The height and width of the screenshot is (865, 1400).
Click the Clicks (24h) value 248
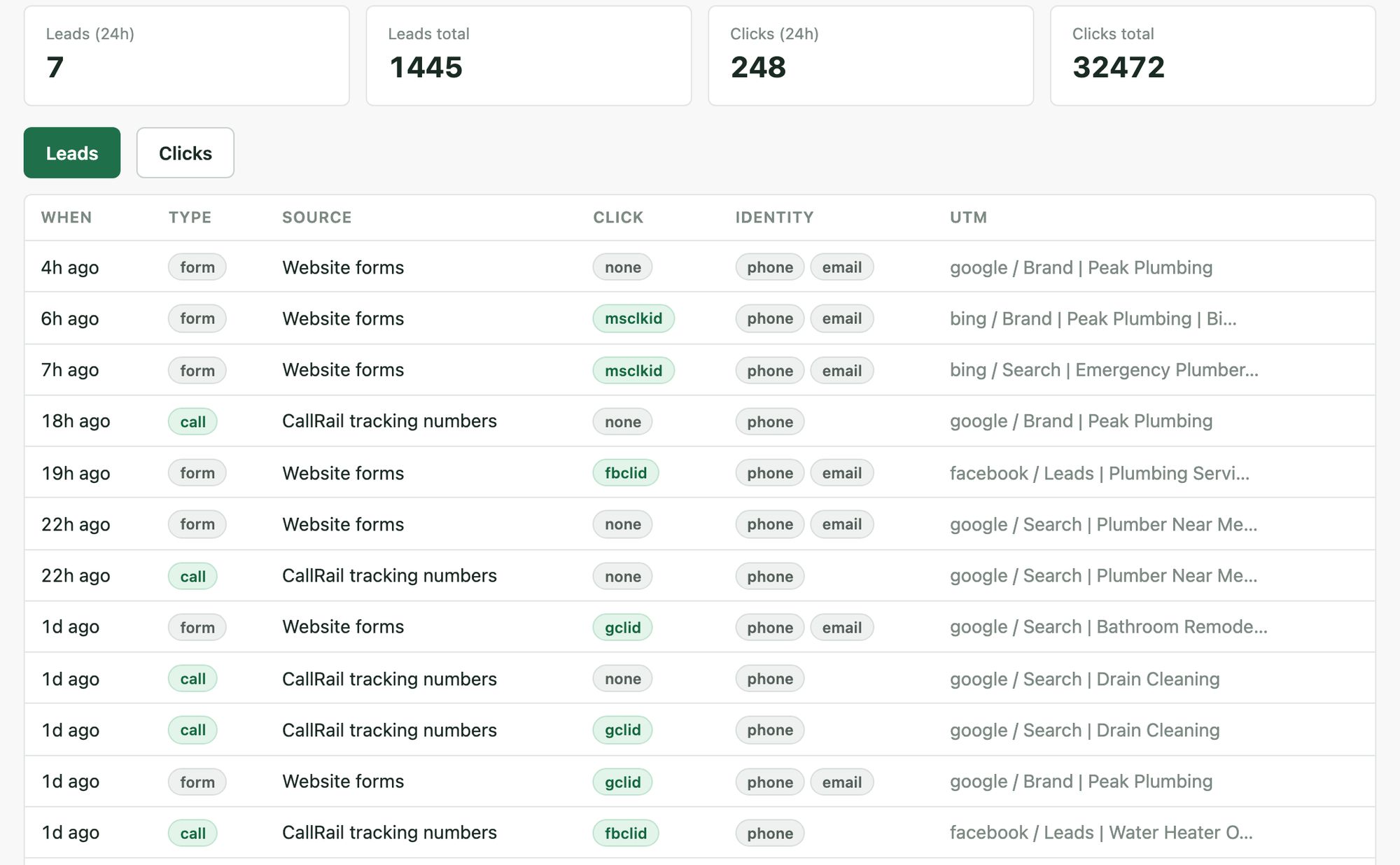758,68
